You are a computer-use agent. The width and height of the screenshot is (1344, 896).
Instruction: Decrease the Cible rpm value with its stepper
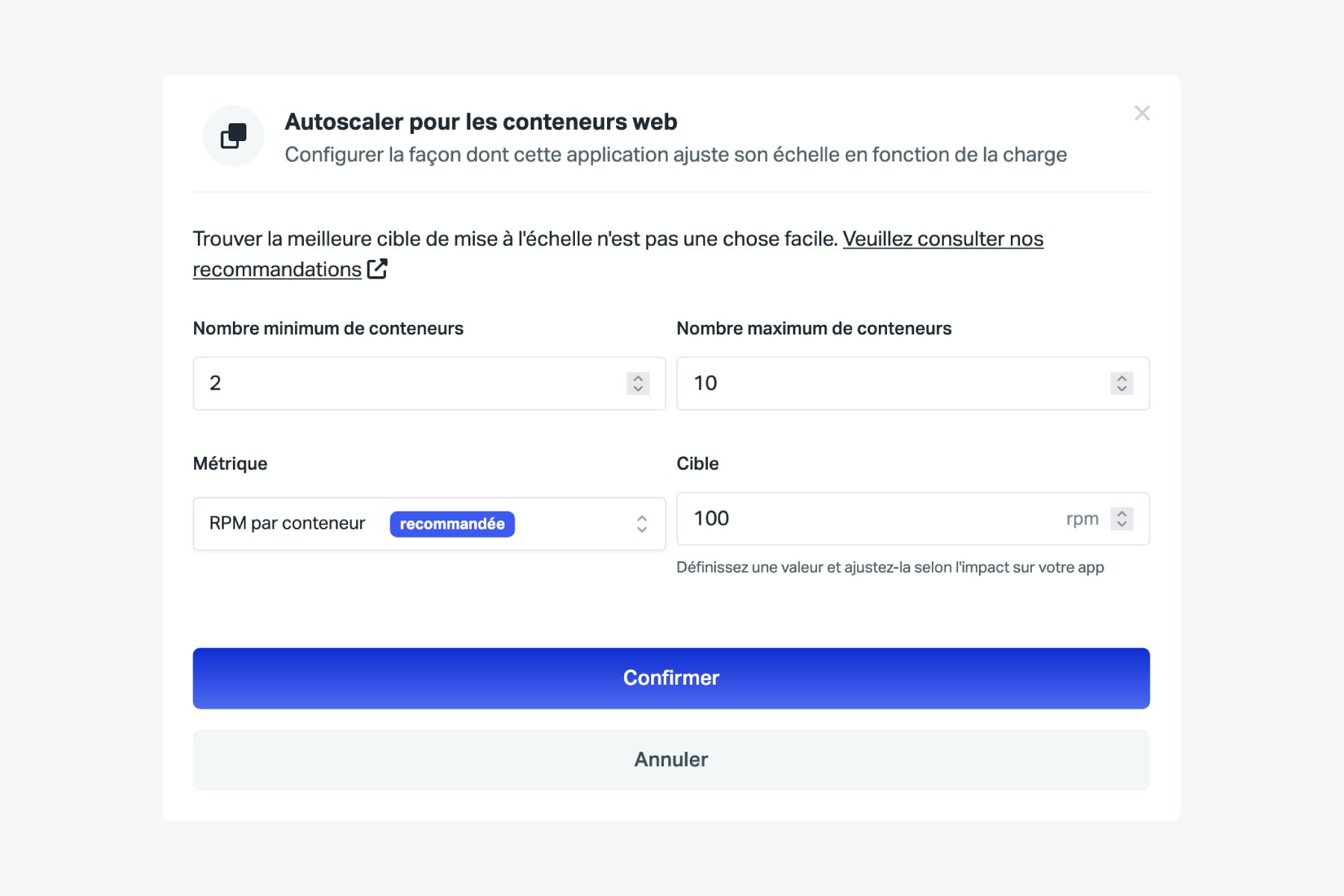[x=1121, y=524]
